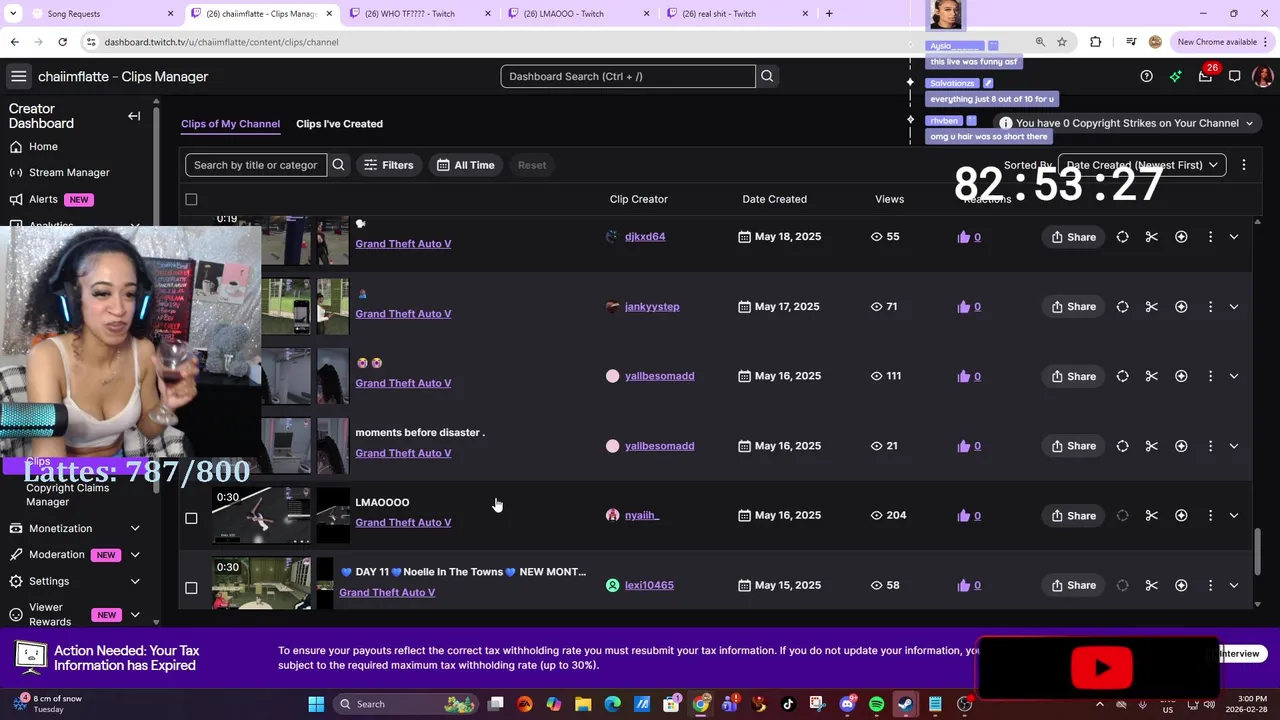Expand the lexi10465 clip row
1280x720 pixels.
coord(1233,585)
